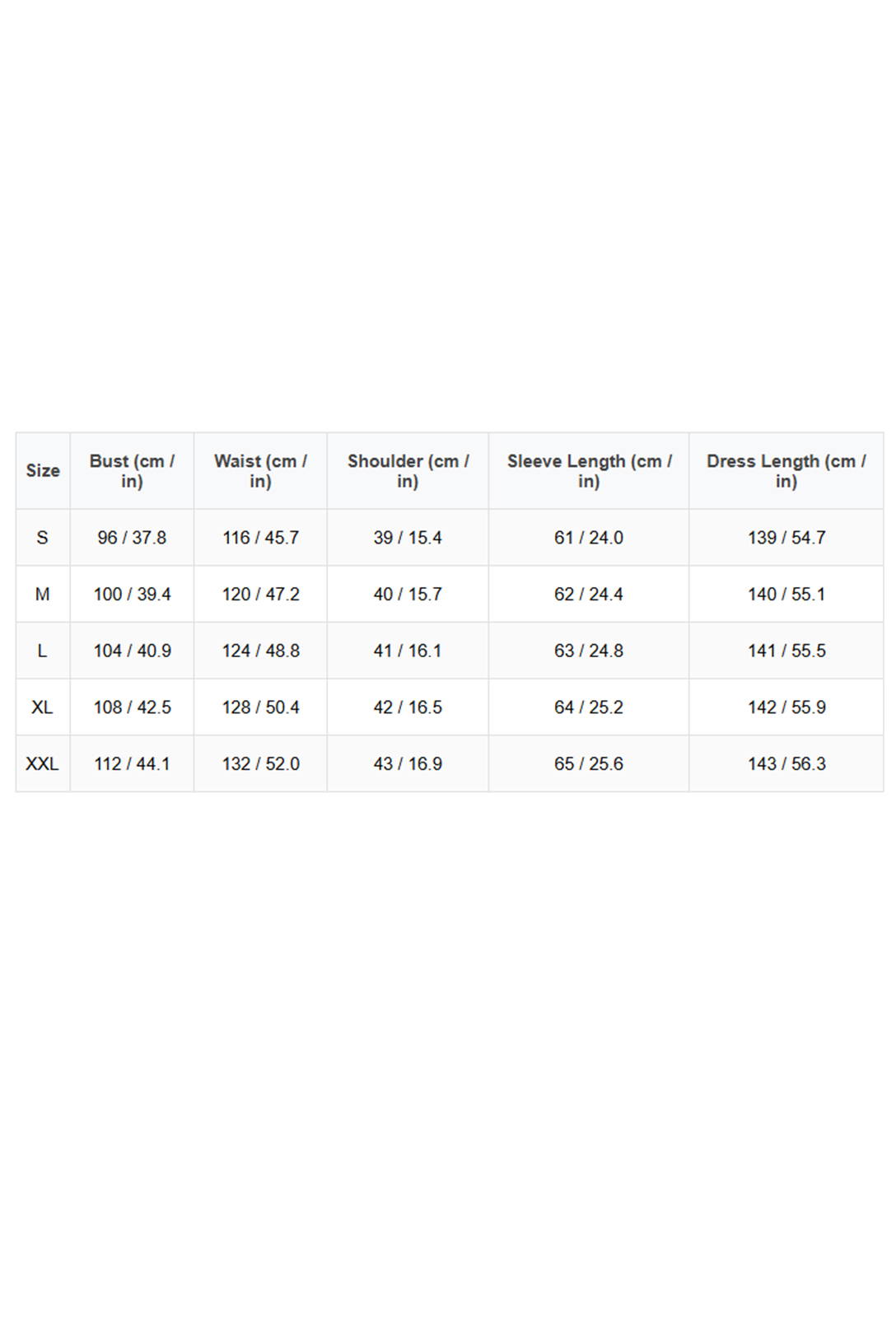Click the Size column header
This screenshot has width=896, height=1344.
tap(43, 471)
